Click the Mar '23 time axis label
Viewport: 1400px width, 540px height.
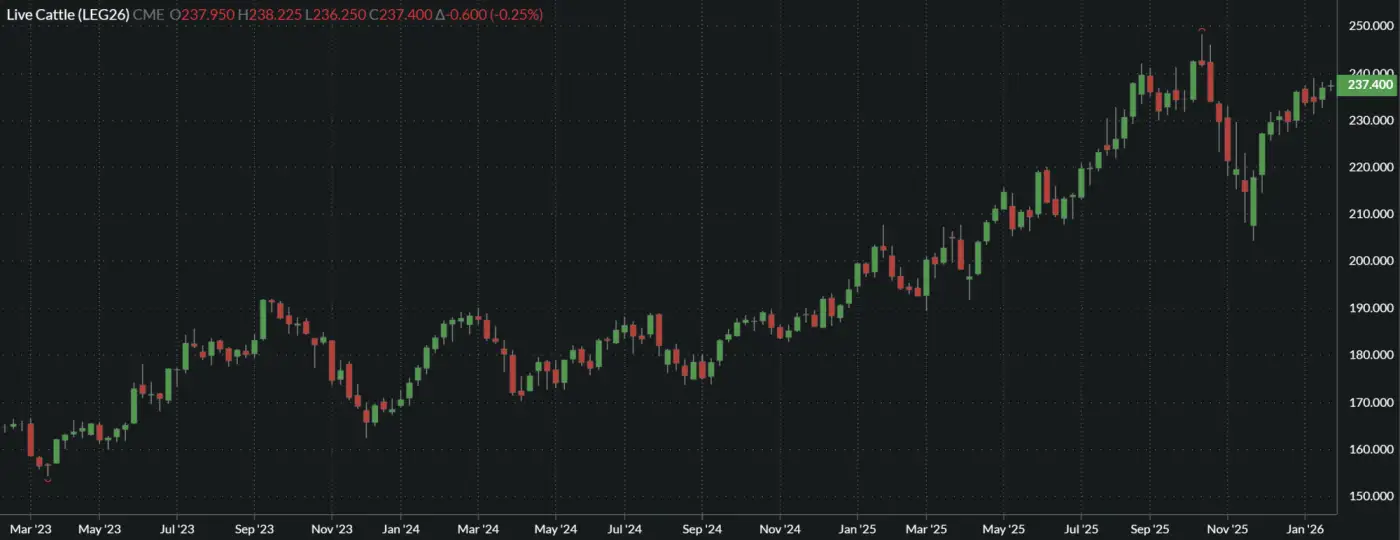coord(30,528)
